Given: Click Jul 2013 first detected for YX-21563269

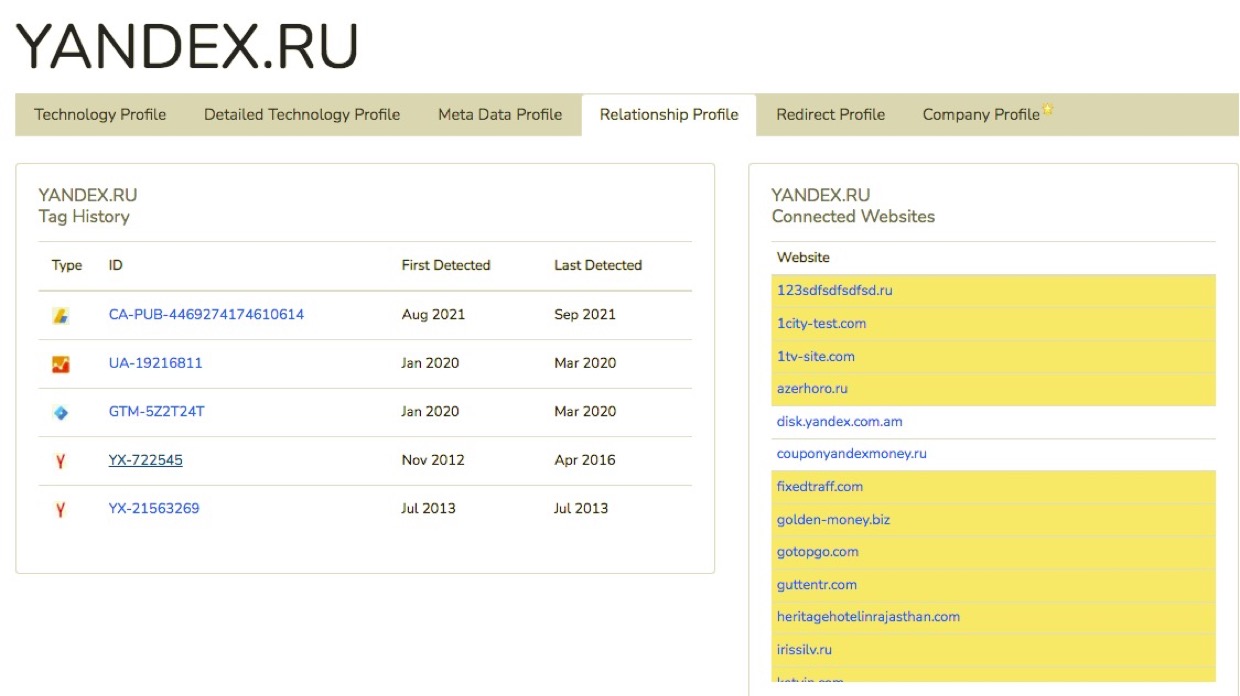Looking at the screenshot, I should point(429,509).
